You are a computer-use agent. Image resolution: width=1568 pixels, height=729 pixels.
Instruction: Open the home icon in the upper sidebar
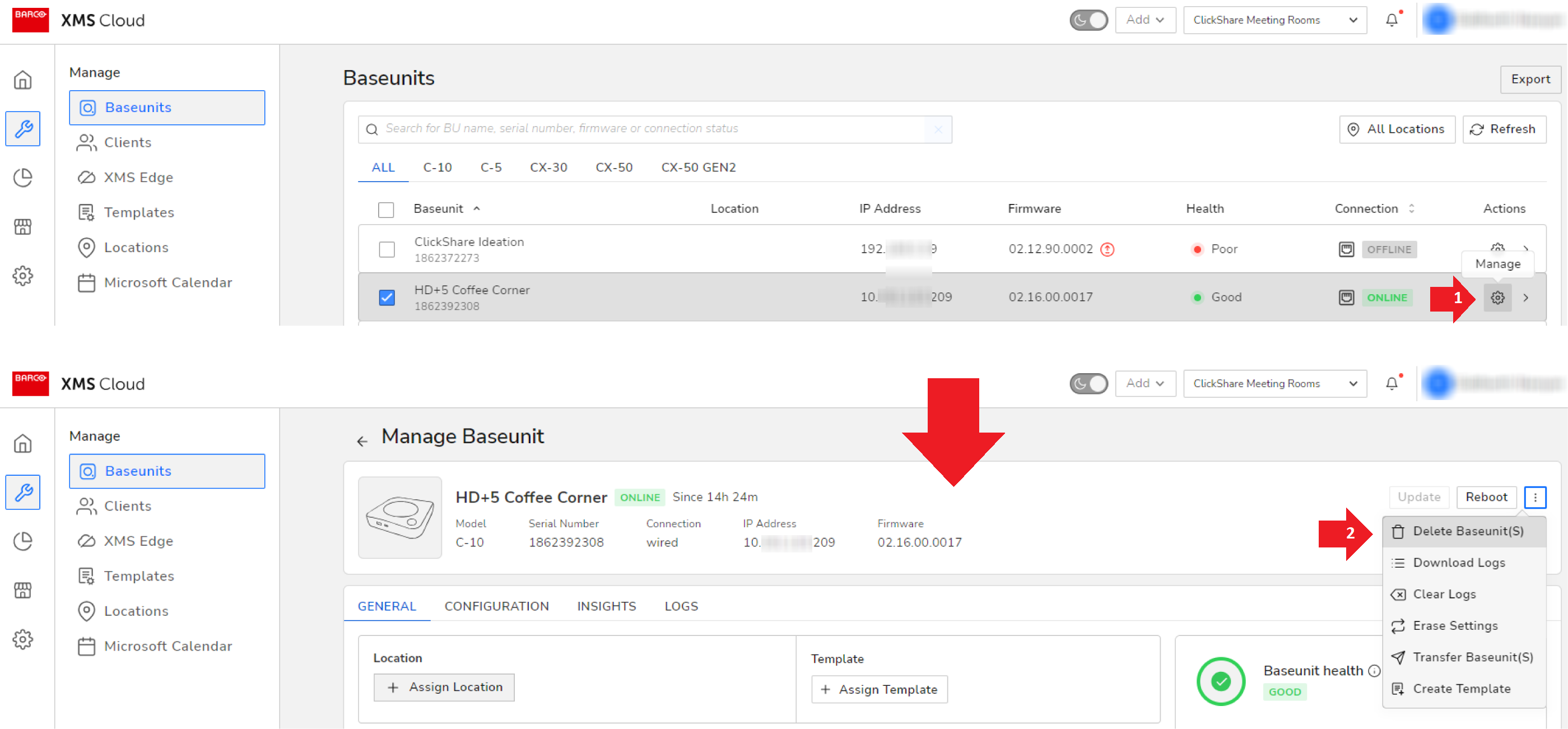23,80
